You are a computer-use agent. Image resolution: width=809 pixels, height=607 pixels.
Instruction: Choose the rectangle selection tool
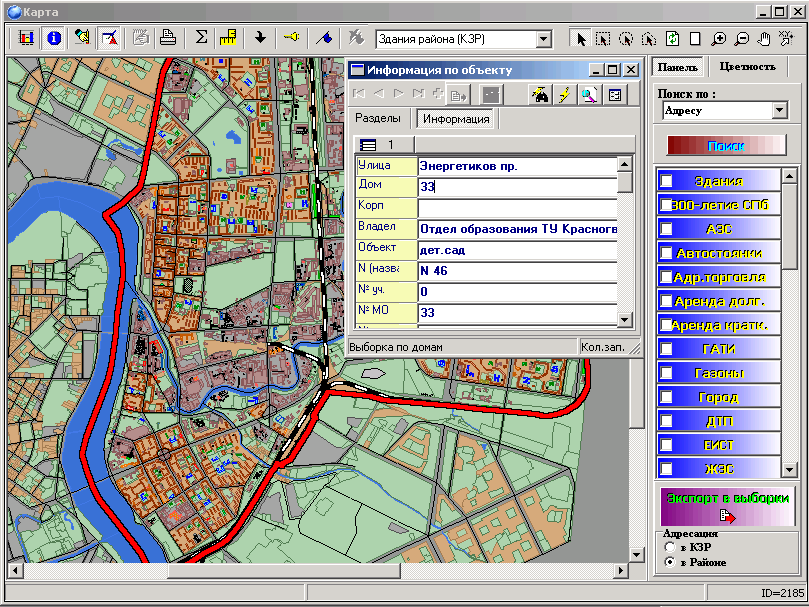pyautogui.click(x=603, y=38)
